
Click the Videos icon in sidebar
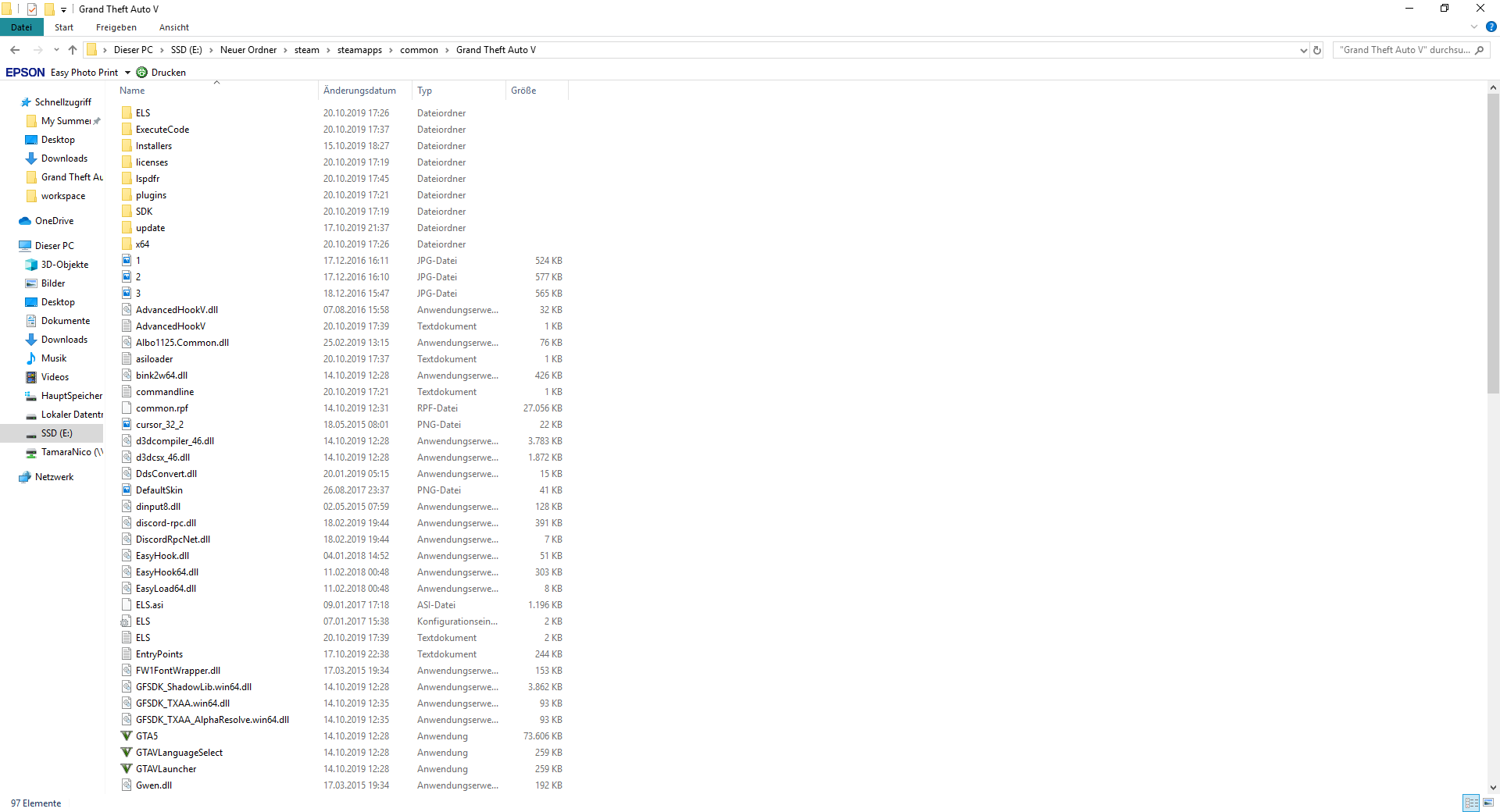point(31,377)
